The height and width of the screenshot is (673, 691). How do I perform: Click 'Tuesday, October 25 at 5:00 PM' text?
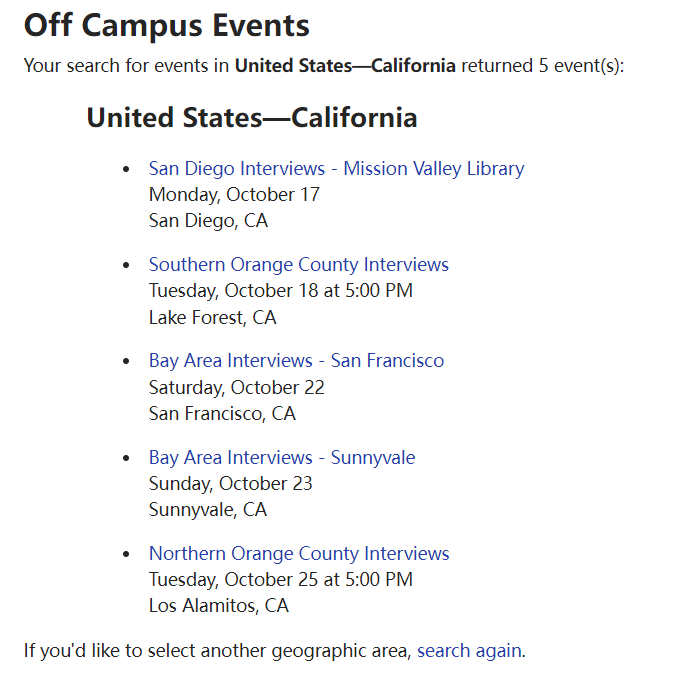(280, 579)
